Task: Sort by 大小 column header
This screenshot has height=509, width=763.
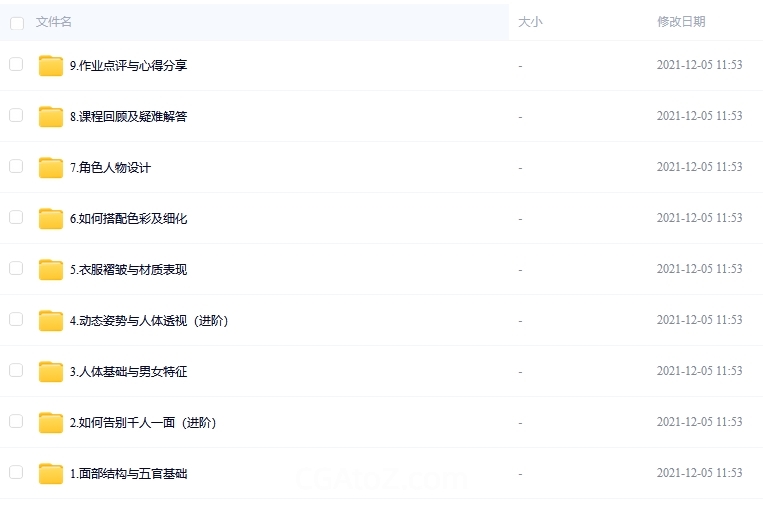Action: pos(530,22)
